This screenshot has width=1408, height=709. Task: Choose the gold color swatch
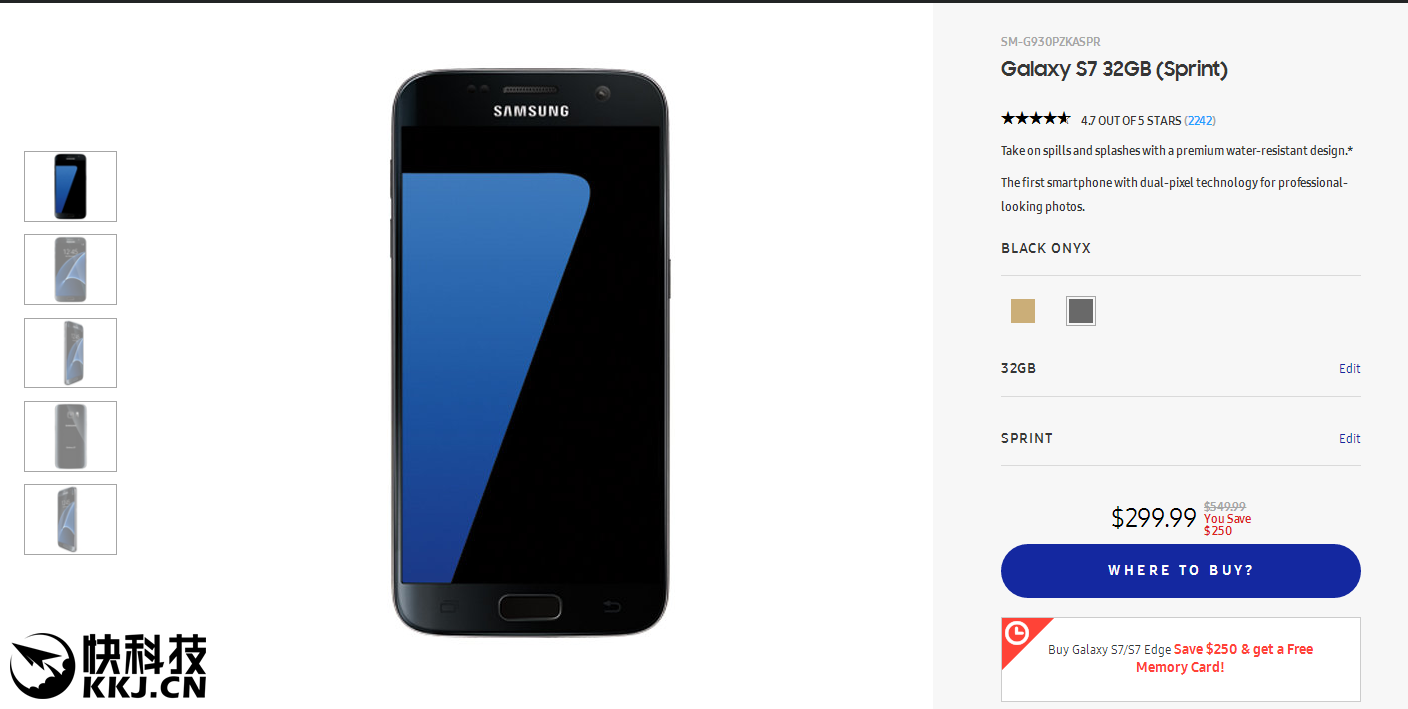(x=1023, y=311)
